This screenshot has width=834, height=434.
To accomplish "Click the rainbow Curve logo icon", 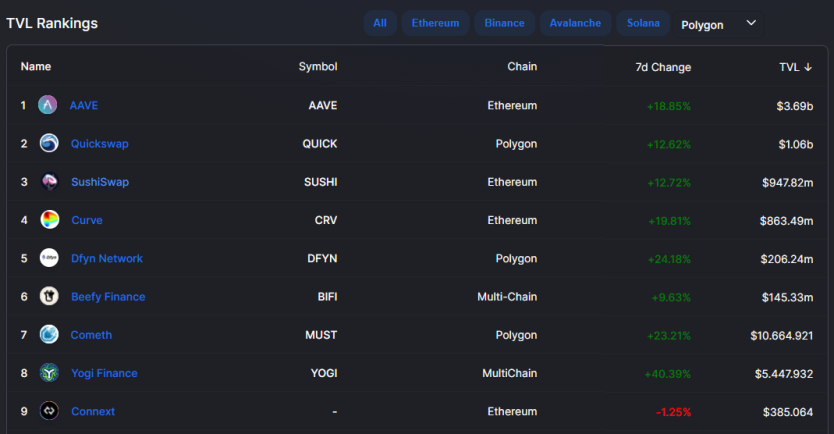I will pos(49,220).
